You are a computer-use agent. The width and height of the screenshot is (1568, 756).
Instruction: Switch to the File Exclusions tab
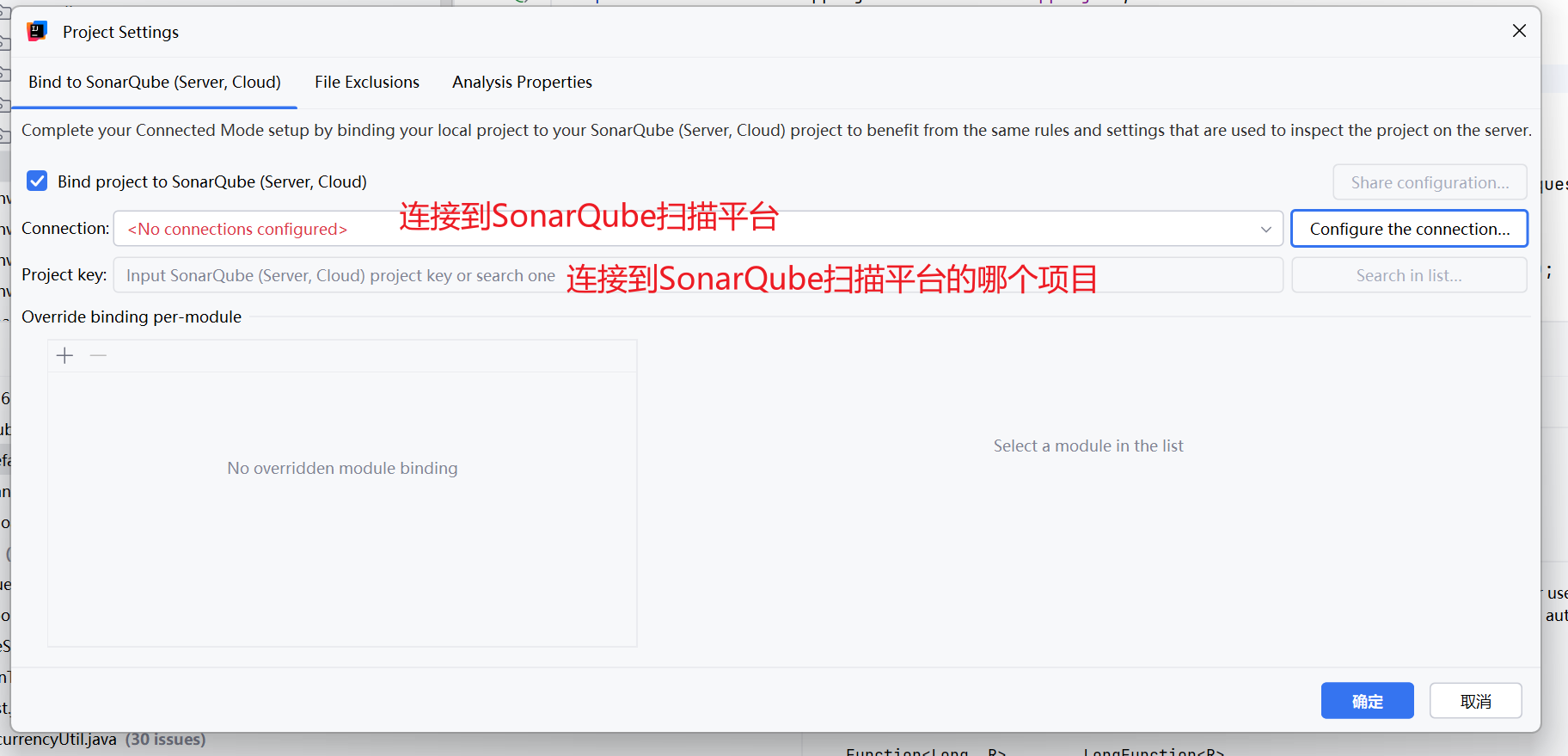coord(367,82)
